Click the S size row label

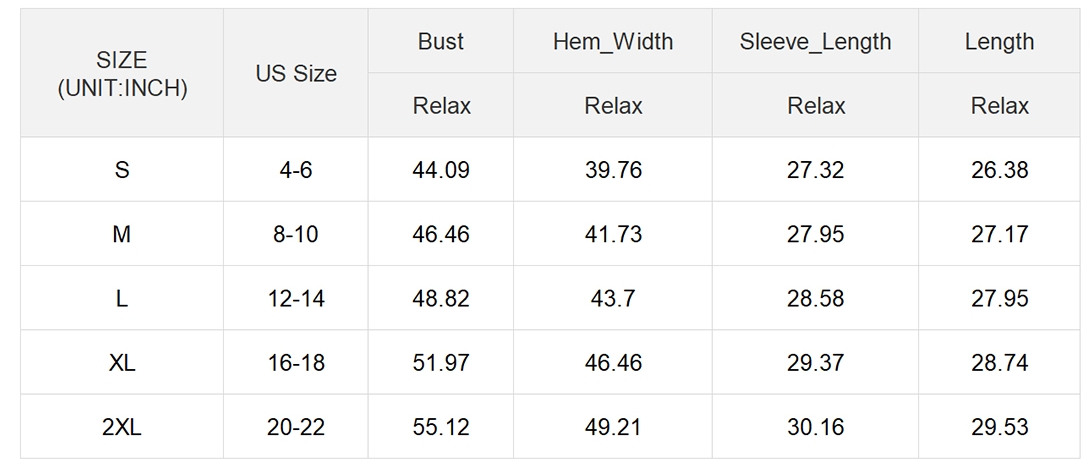122,170
